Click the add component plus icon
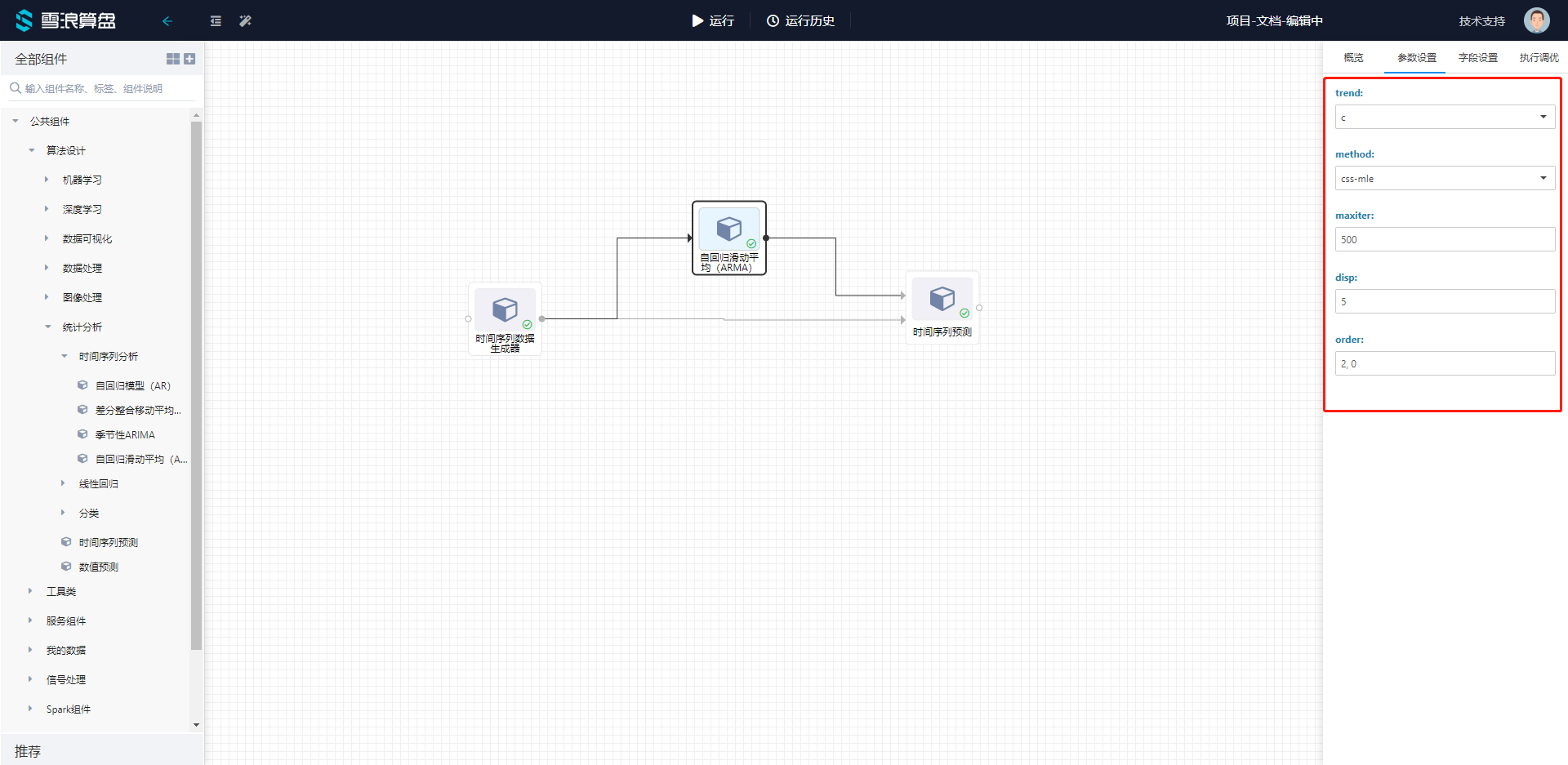The width and height of the screenshot is (1568, 765). (189, 59)
